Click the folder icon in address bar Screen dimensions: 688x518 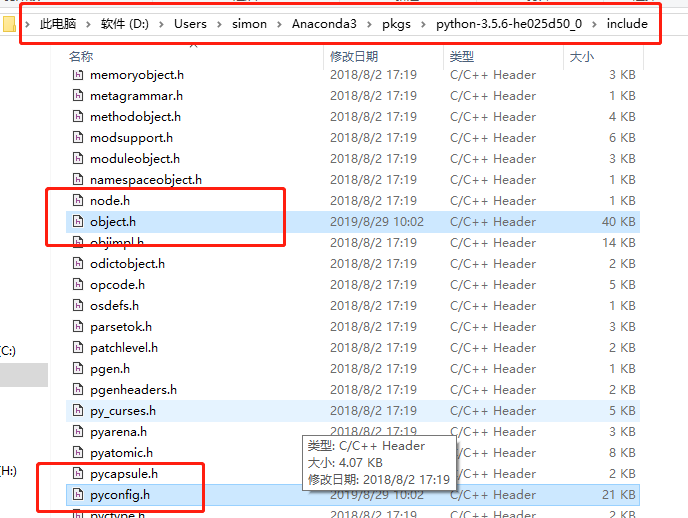pyautogui.click(x=9, y=24)
